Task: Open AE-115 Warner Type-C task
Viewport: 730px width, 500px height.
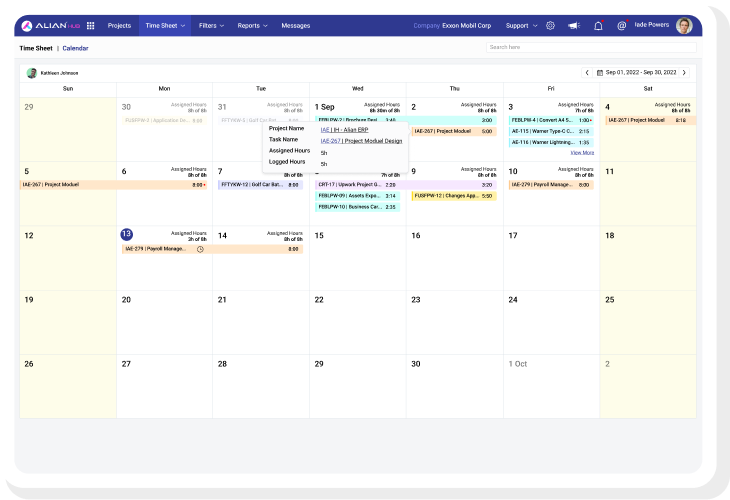Action: click(x=551, y=131)
